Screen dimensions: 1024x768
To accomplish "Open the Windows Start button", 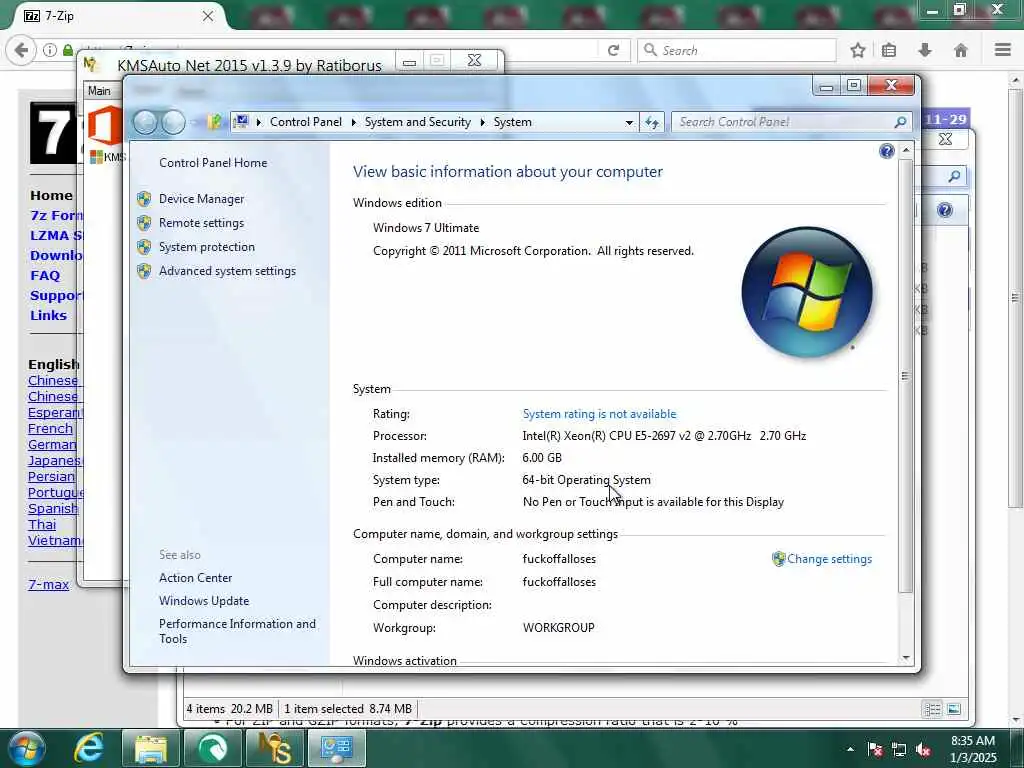I will (27, 748).
